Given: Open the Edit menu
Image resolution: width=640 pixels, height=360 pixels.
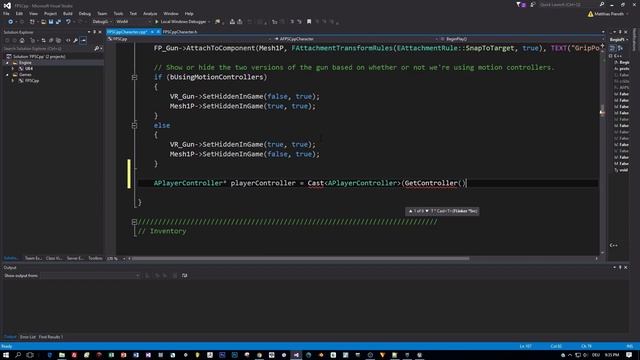Looking at the screenshot, I should pos(19,13).
